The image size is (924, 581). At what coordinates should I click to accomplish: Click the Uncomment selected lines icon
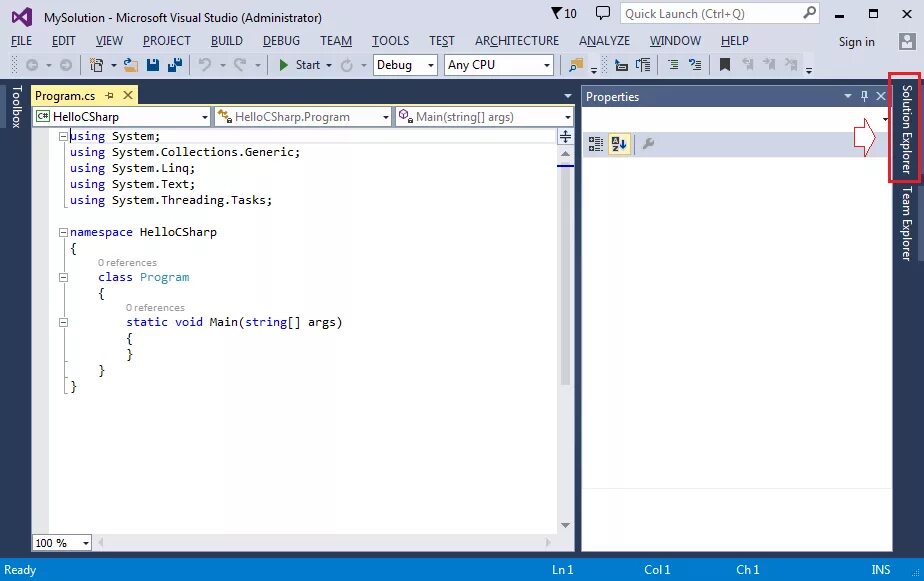point(695,65)
